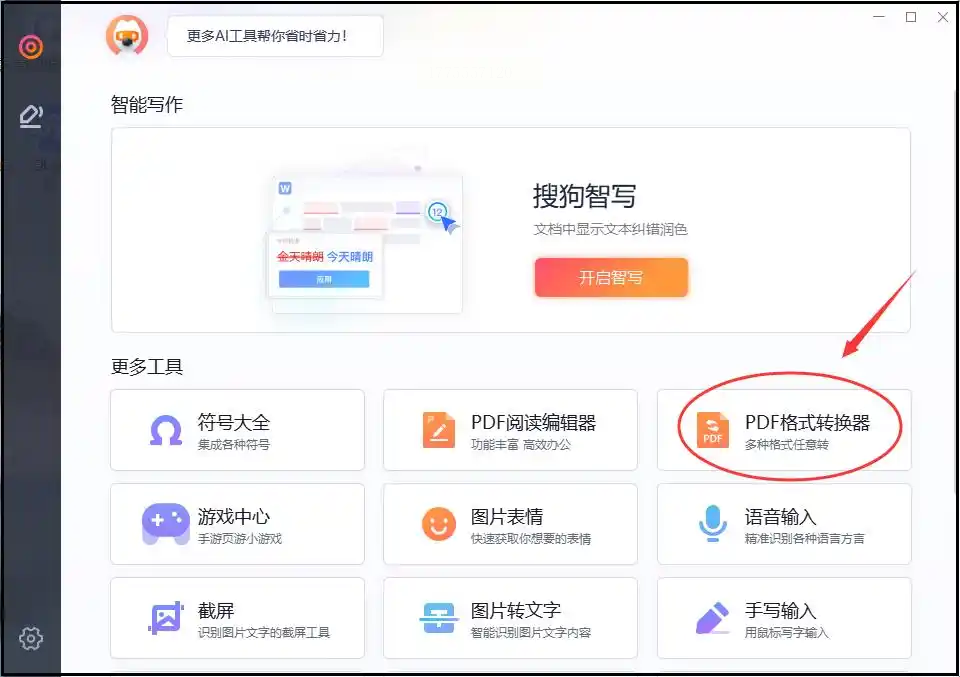Click the 更多工具 section heading
Viewport: 960px width, 677px height.
click(x=147, y=366)
